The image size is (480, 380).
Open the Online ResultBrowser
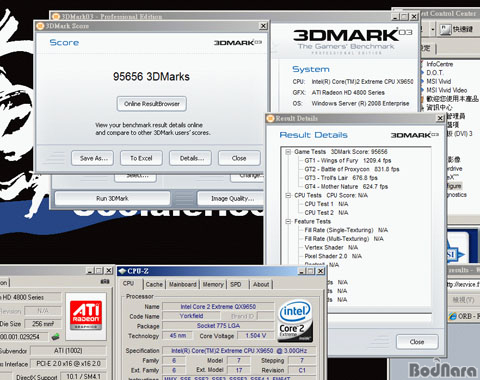coord(152,104)
